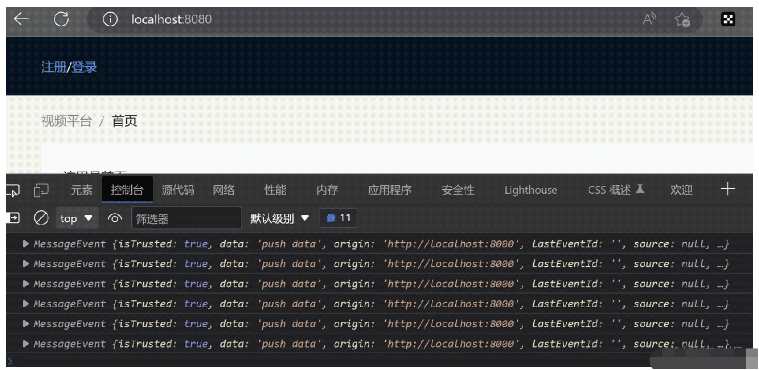Viewport: 759px width, 370px height.
Task: Expand the third MessageEvent log entry
Action: [x=26, y=284]
